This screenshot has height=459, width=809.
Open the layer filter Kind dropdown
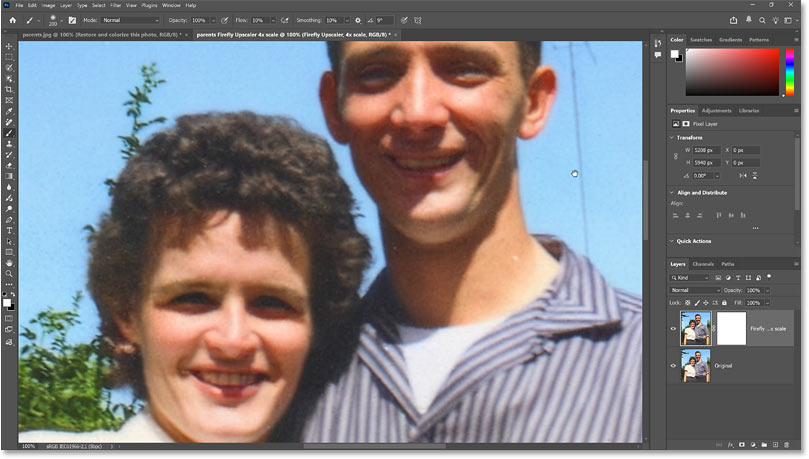pos(689,277)
